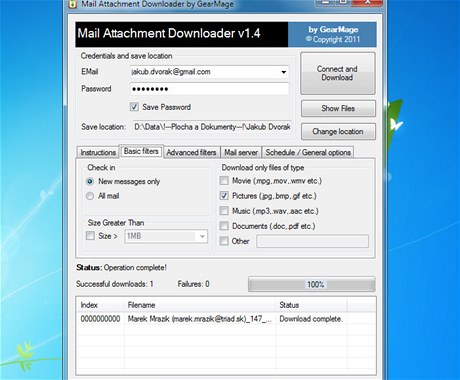Select the New messages only radio button
Image resolution: width=460 pixels, height=380 pixels.
point(90,182)
